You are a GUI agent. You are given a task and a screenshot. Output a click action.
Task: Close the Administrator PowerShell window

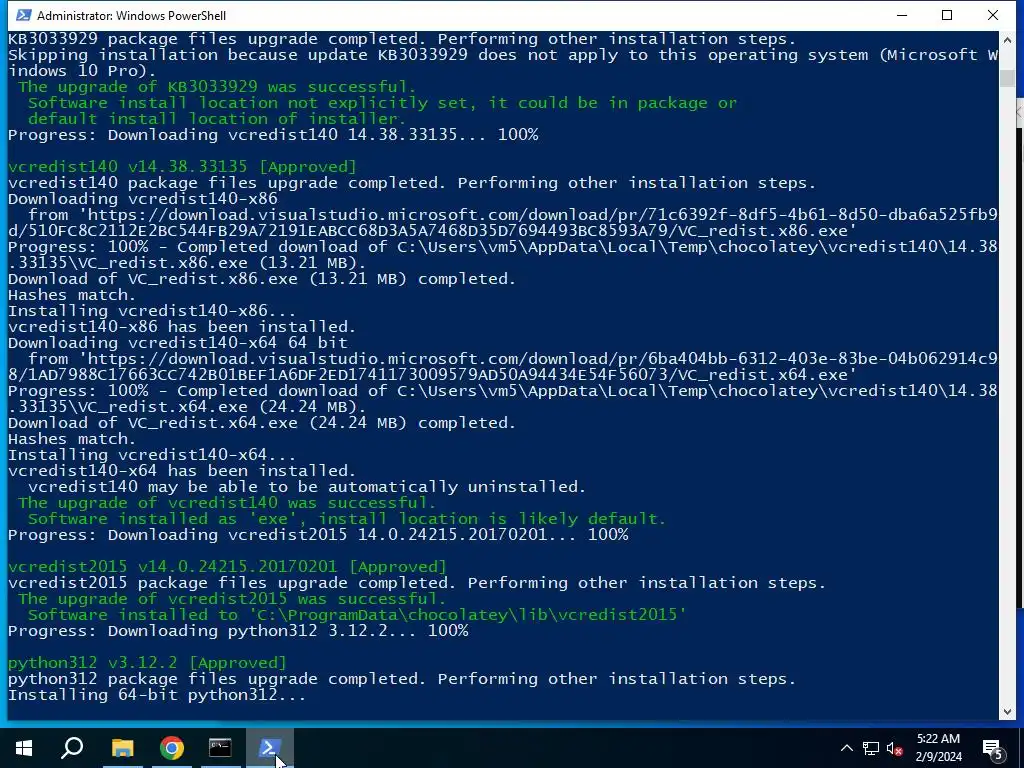(993, 15)
